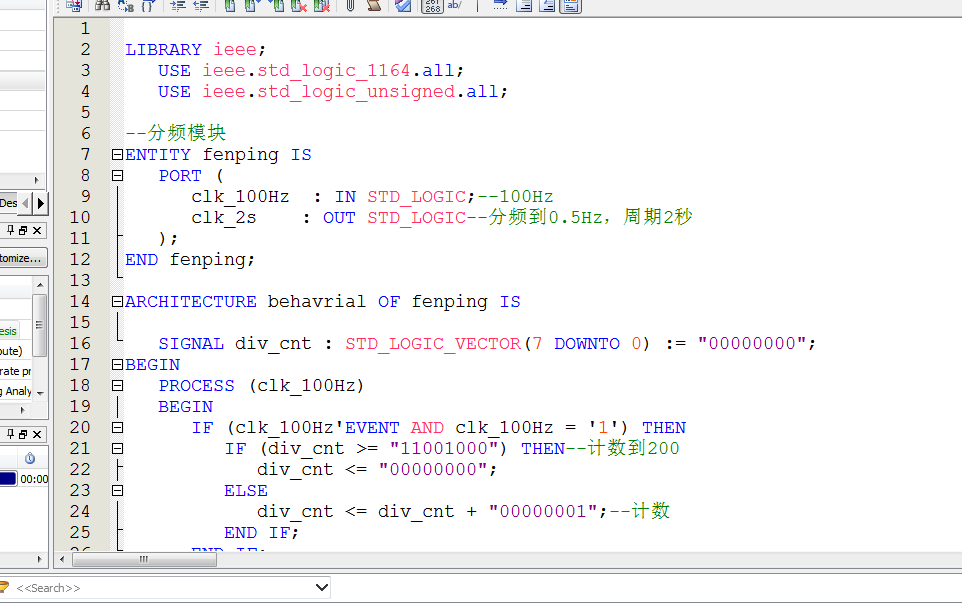Collapse the PROCESS (clk_100Hz) fold
This screenshot has height=609, width=962.
(x=117, y=385)
